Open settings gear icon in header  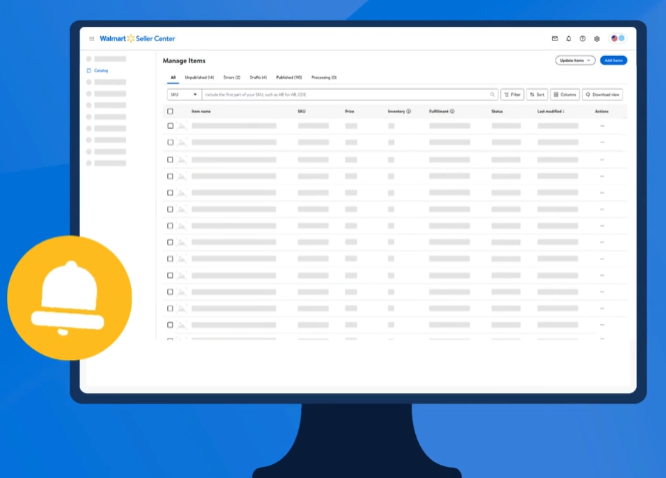click(597, 39)
